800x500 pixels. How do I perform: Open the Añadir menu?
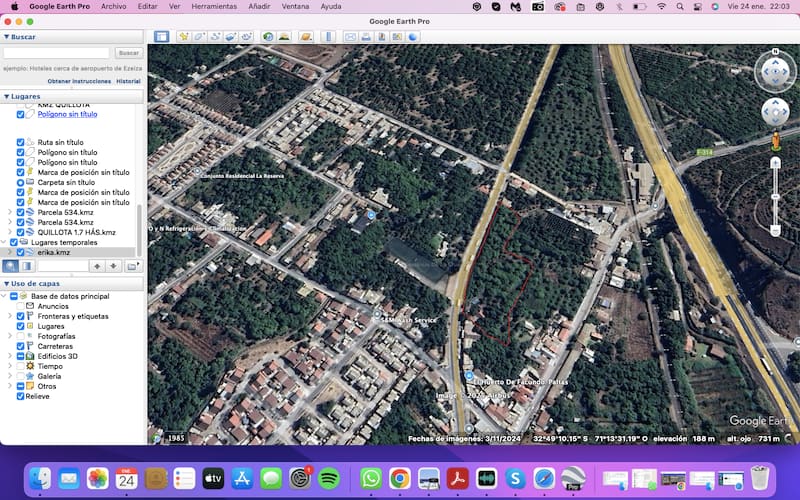point(259,7)
